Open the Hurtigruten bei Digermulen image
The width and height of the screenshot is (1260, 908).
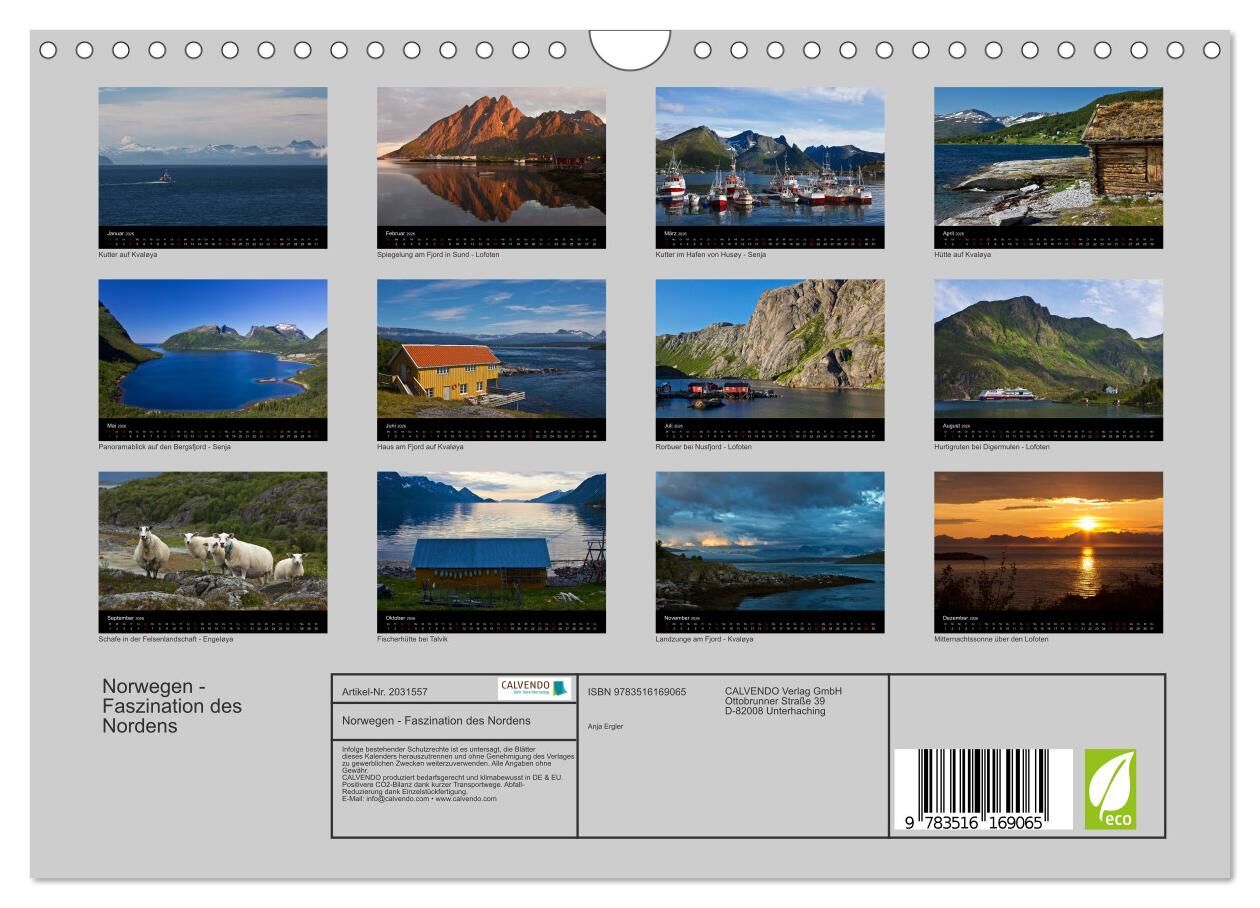tap(1048, 349)
